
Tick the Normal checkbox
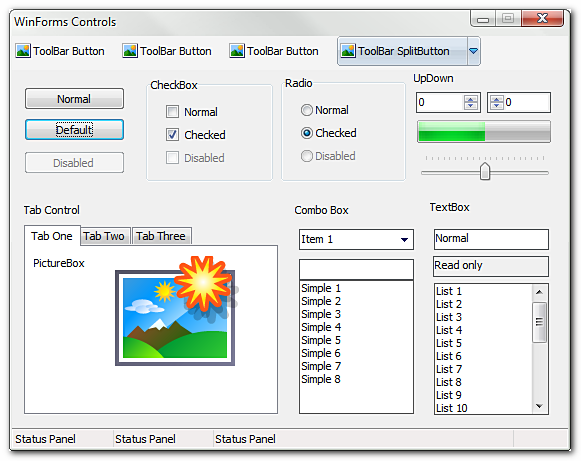click(172, 112)
